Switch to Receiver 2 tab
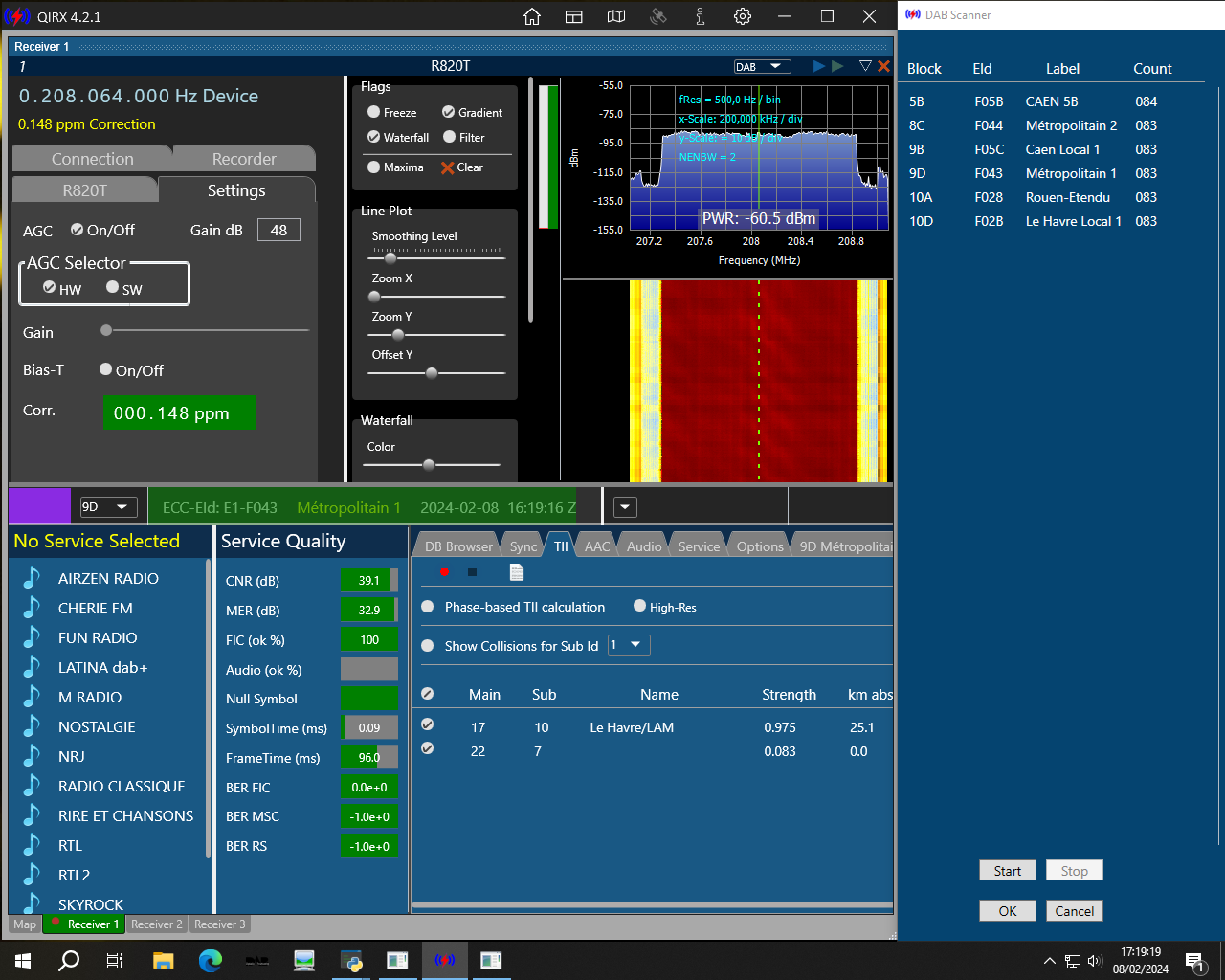1225x980 pixels. pyautogui.click(x=157, y=924)
